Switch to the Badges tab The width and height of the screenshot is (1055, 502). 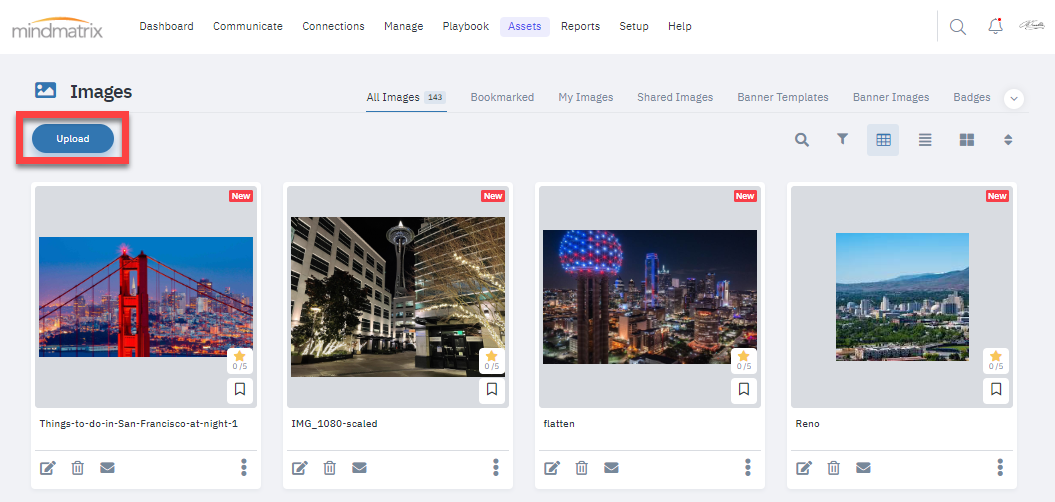(x=972, y=98)
